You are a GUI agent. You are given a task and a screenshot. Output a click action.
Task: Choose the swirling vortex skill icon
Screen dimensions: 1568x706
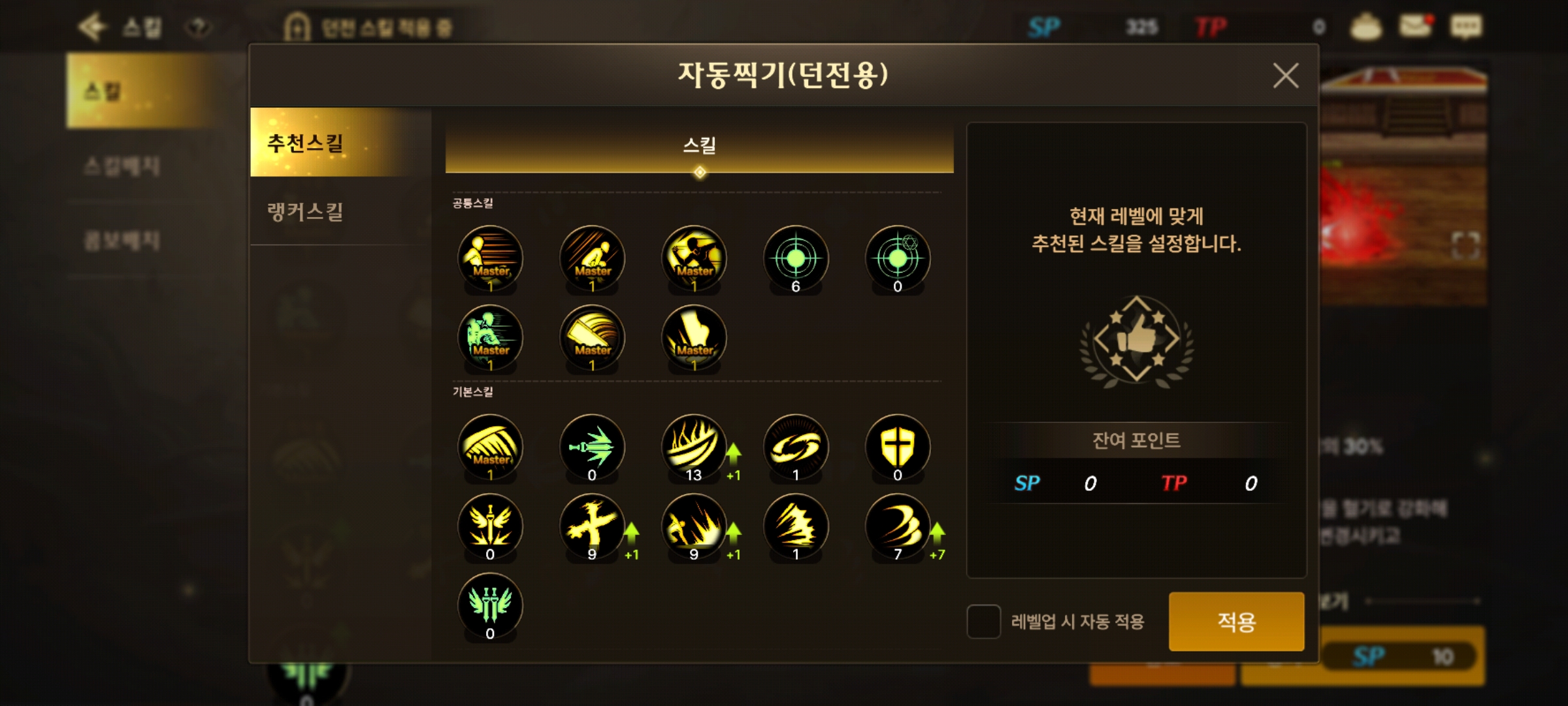(796, 447)
